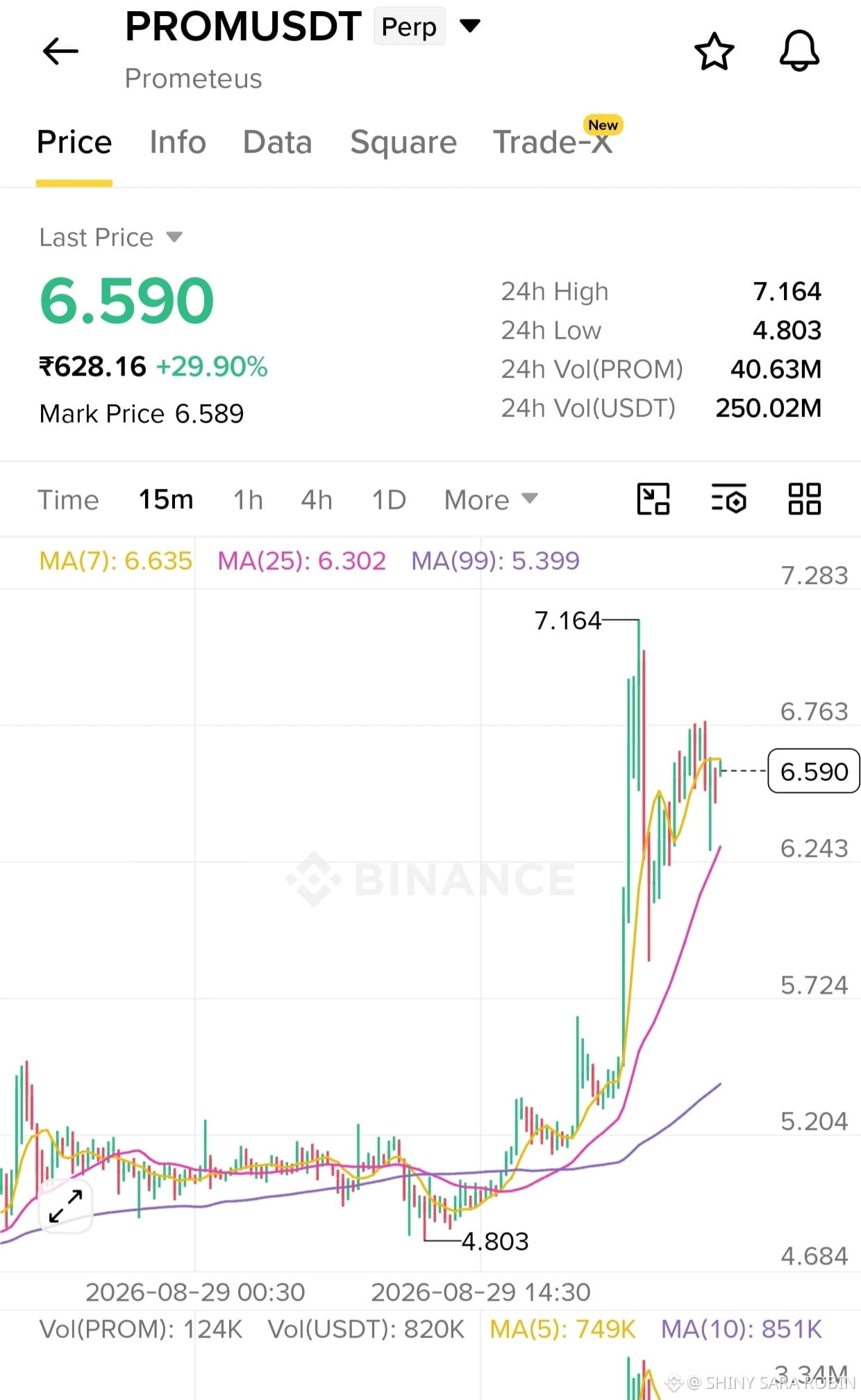This screenshot has height=1400, width=861.
Task: Tap the Vol(USDT): 820K label
Action: 366,1329
